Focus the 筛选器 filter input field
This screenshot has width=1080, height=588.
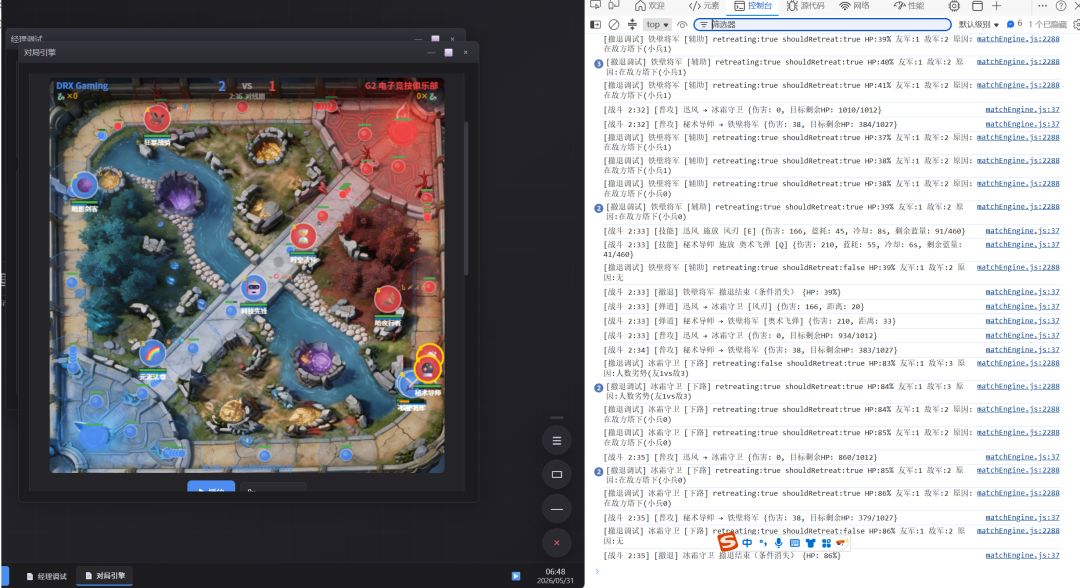pyautogui.click(x=822, y=24)
